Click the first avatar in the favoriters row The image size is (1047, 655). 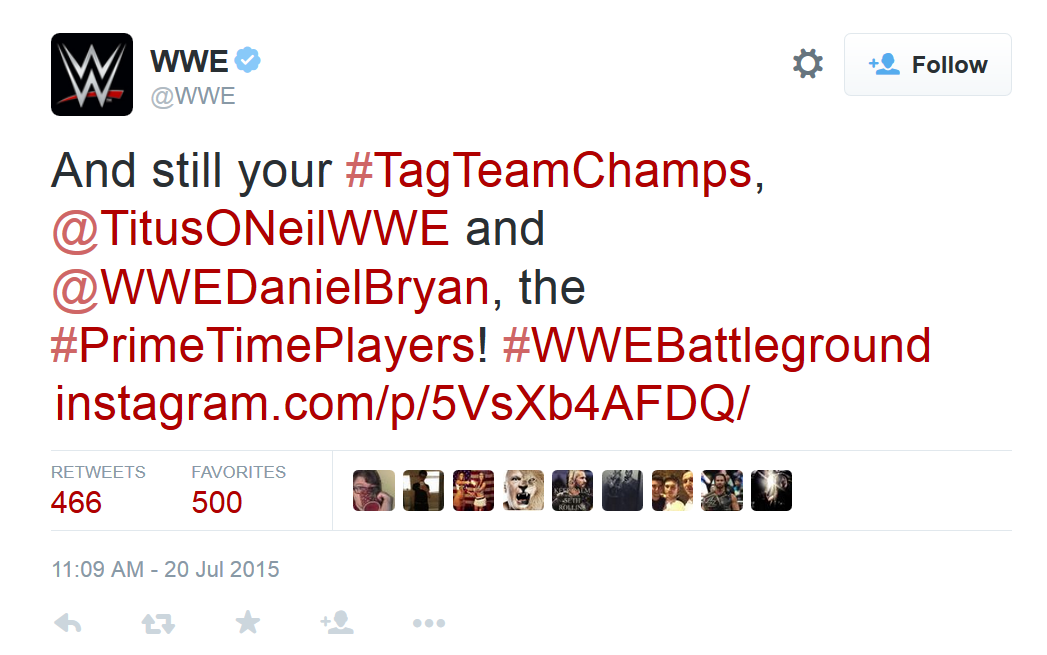click(373, 491)
